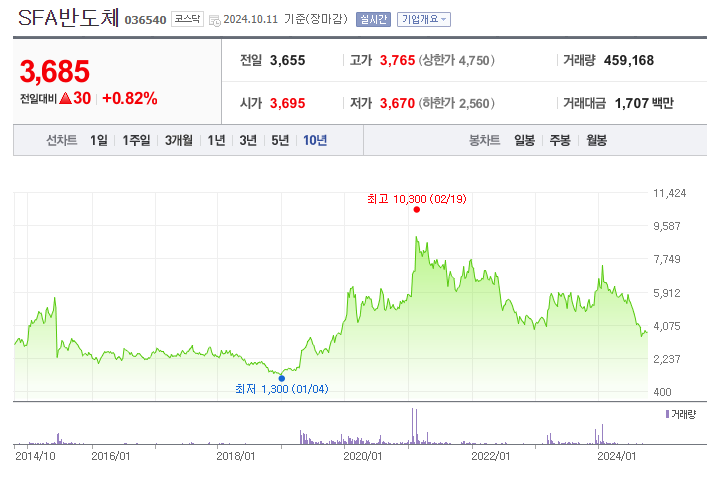The height and width of the screenshot is (479, 707).
Task: Show the 3년 chart range
Action: click(248, 140)
